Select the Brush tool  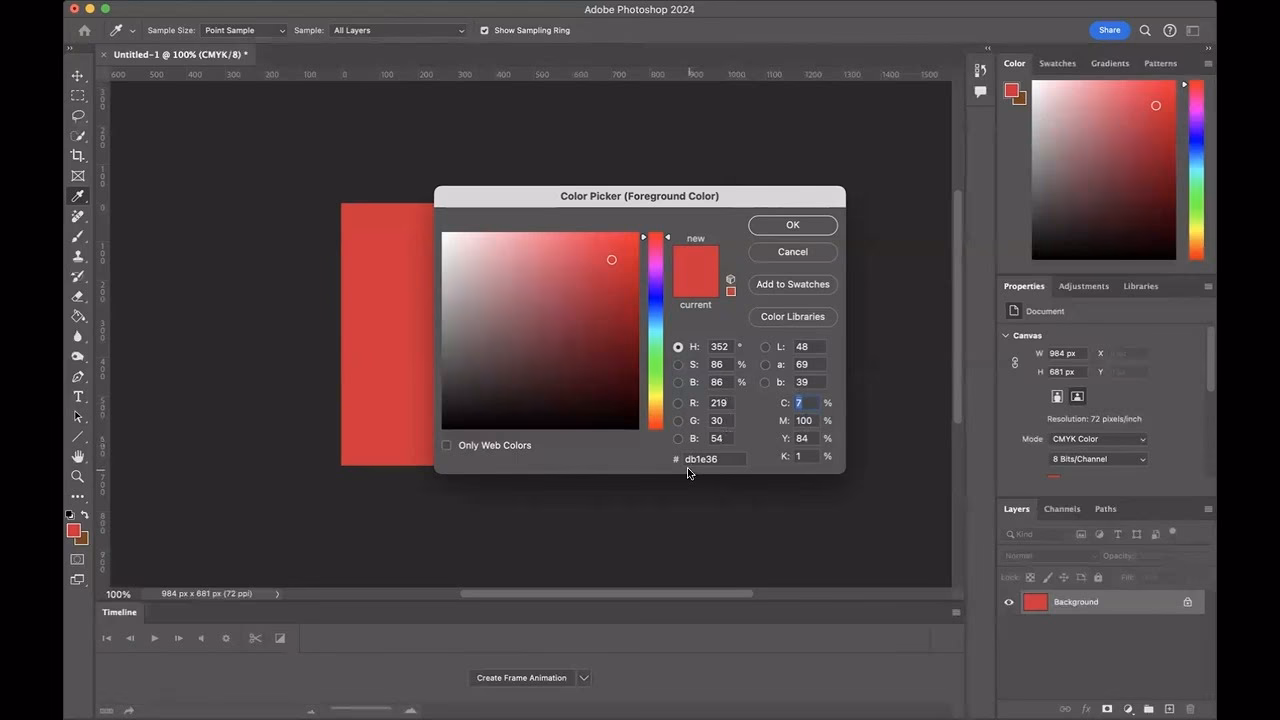pyautogui.click(x=77, y=236)
